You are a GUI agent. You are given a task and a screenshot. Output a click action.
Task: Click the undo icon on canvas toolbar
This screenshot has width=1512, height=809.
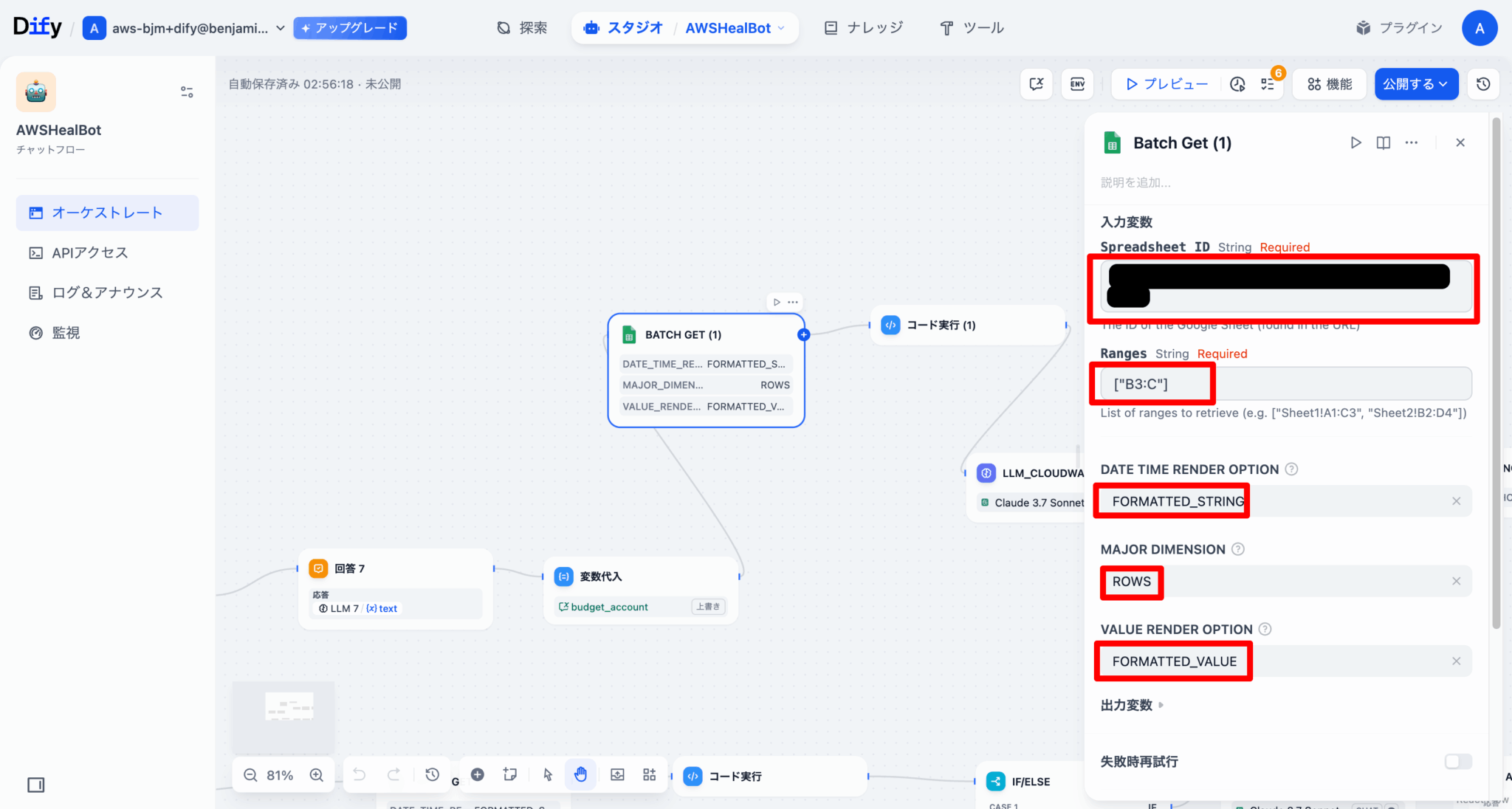359,774
